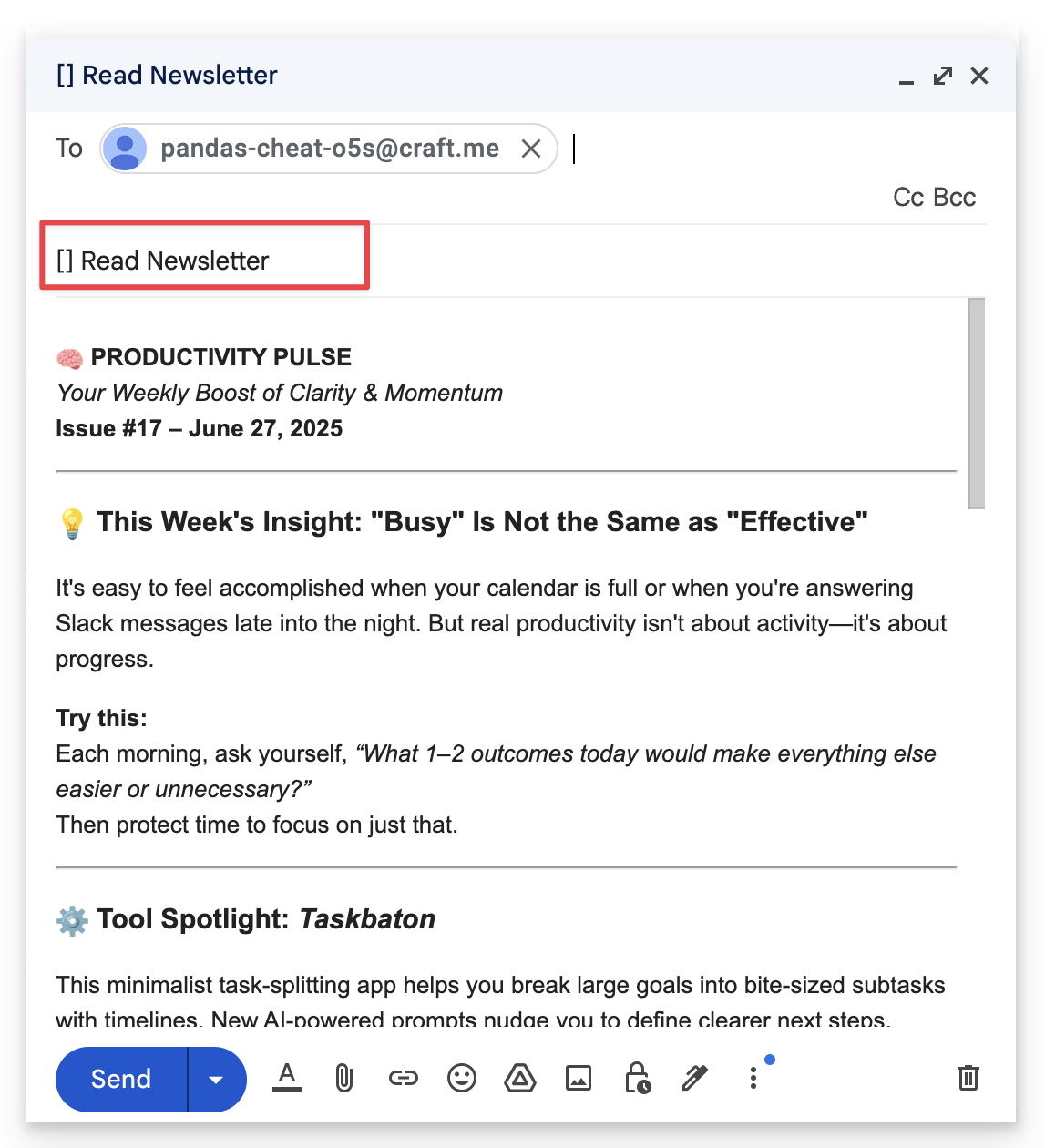
Task: Open the emoji picker
Action: click(461, 1079)
